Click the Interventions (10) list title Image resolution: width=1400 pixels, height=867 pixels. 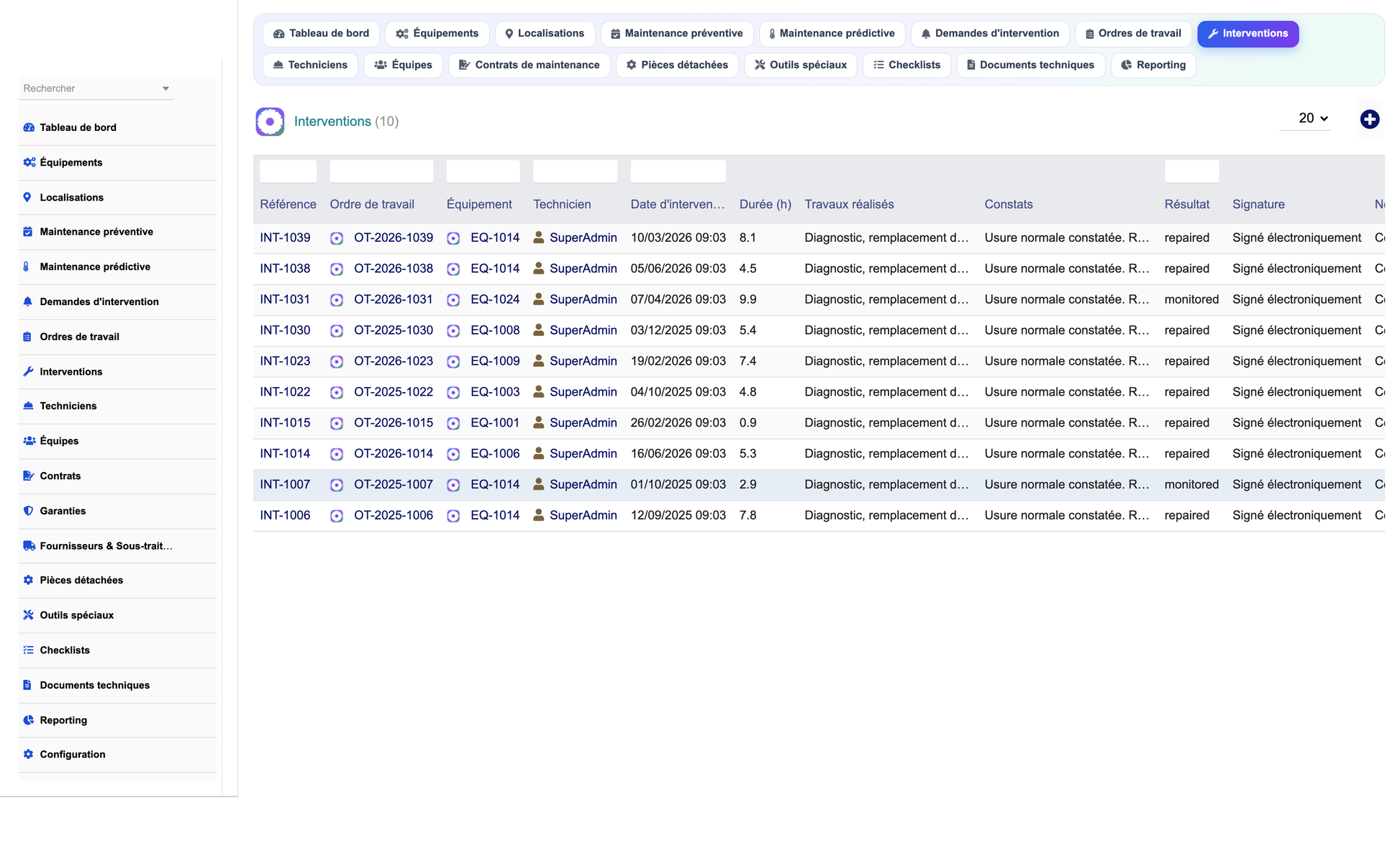pos(346,122)
